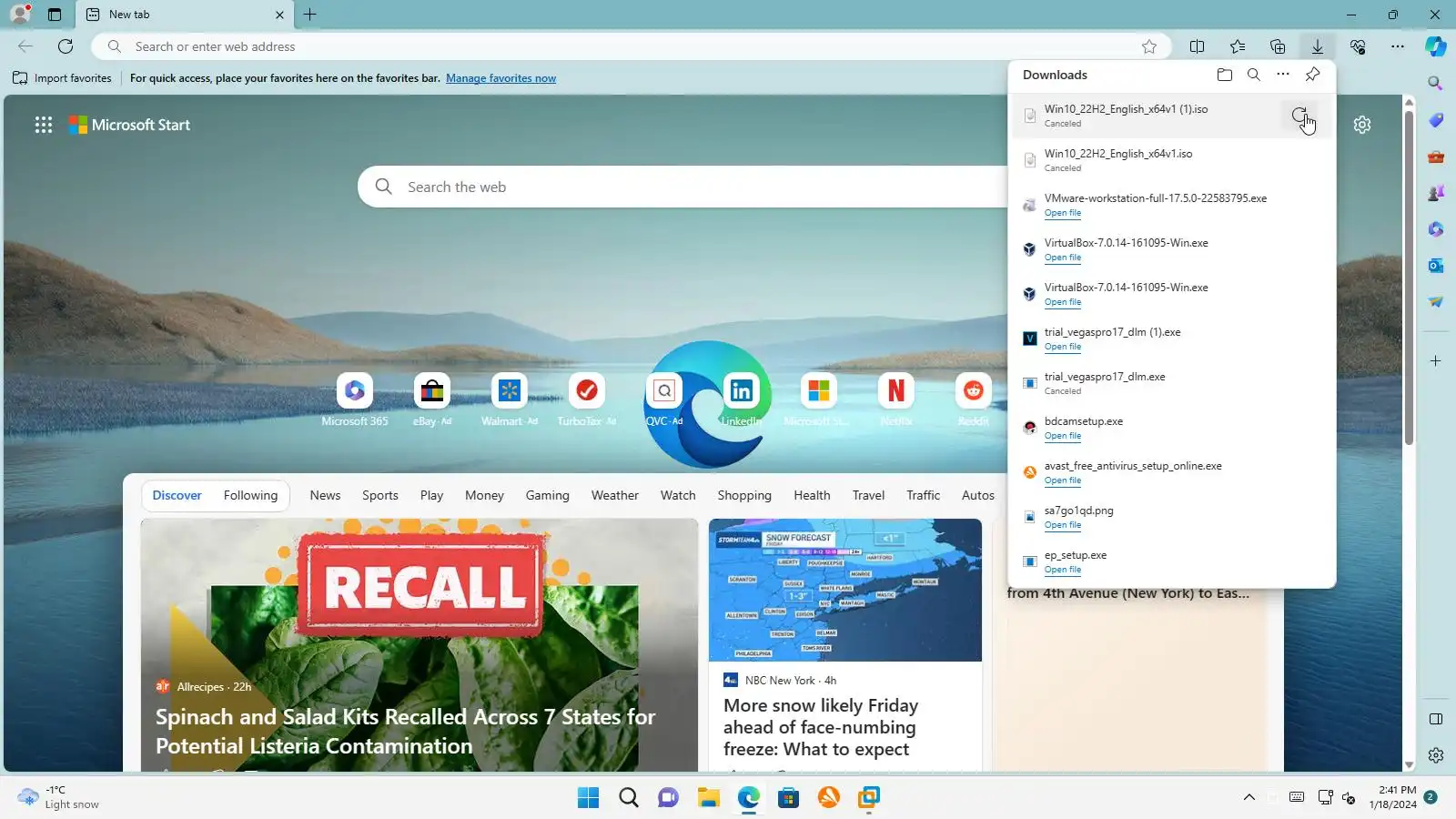The width and height of the screenshot is (1456, 819).
Task: Select Win10_22H2_English_x64v1.iso canceled entry
Action: point(1172,160)
